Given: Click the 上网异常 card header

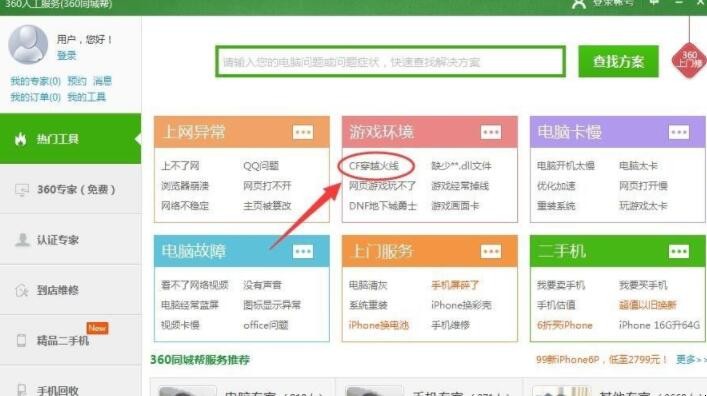Looking at the screenshot, I should (x=242, y=132).
